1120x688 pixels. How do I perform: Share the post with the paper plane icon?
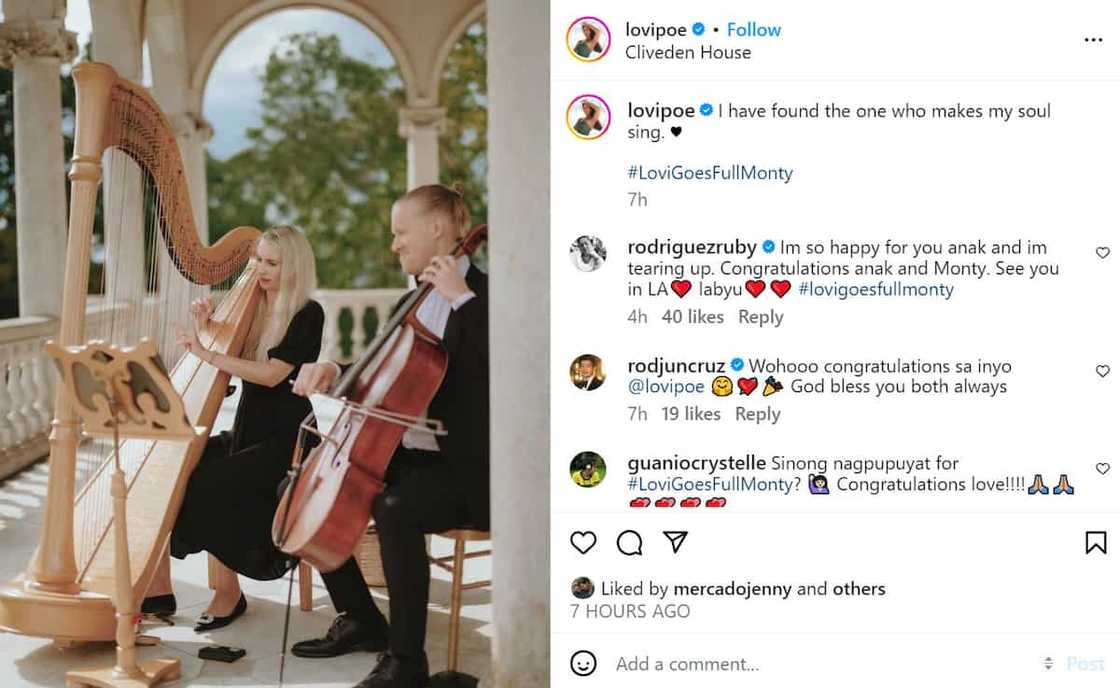coord(676,542)
